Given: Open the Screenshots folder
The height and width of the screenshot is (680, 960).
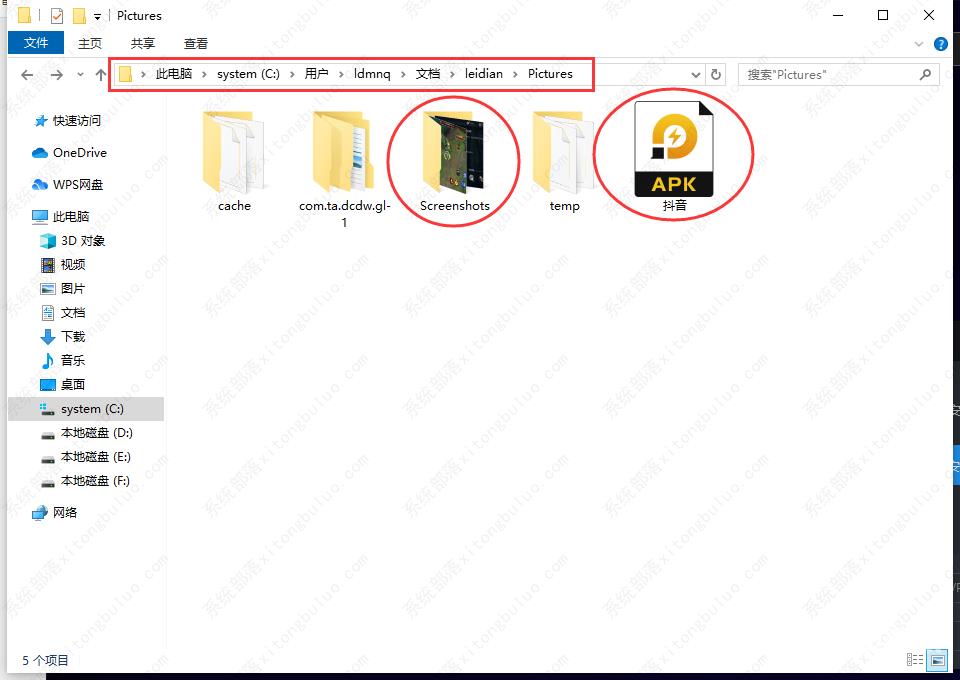Looking at the screenshot, I should point(454,162).
